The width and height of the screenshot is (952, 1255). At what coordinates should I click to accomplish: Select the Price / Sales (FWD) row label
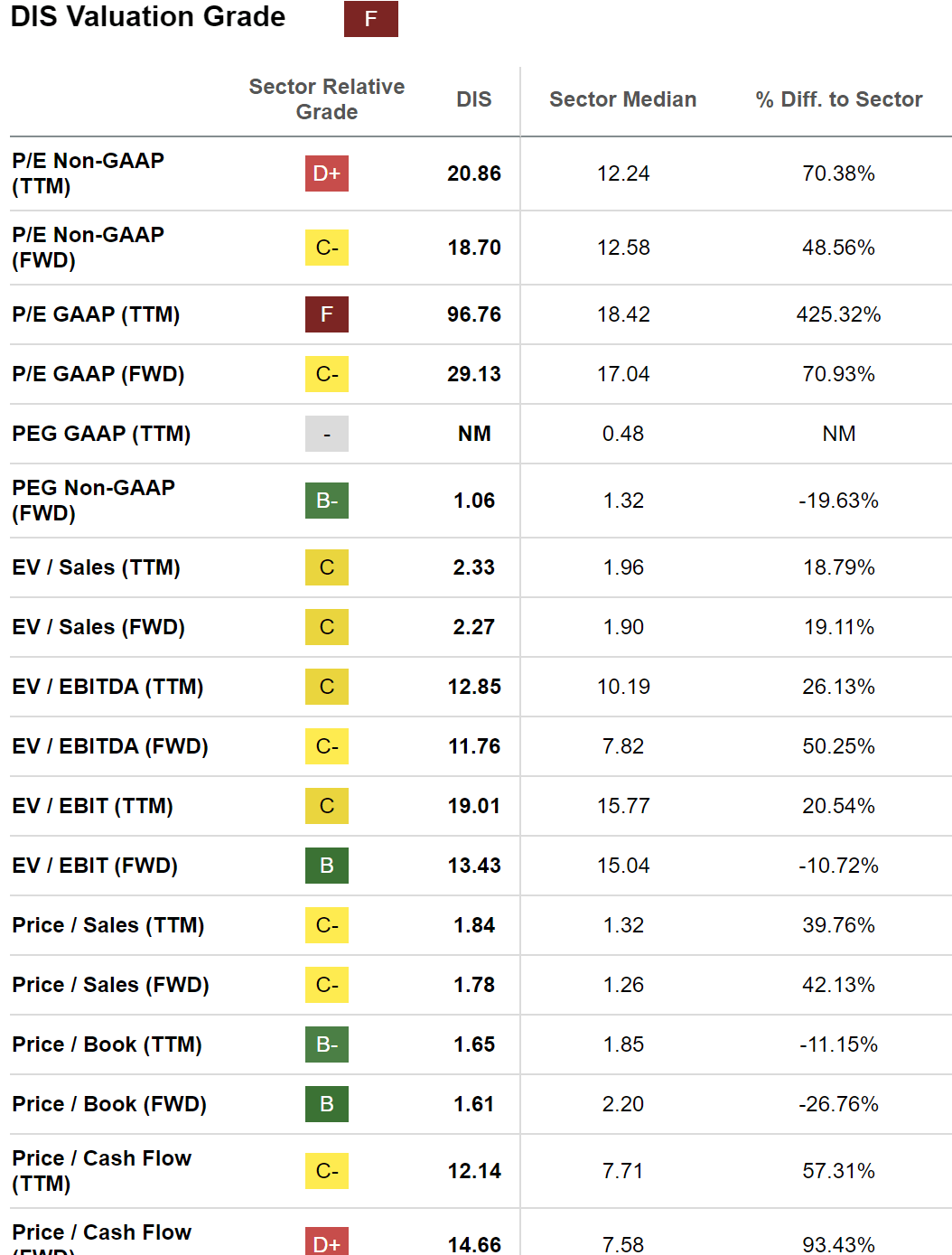110,985
